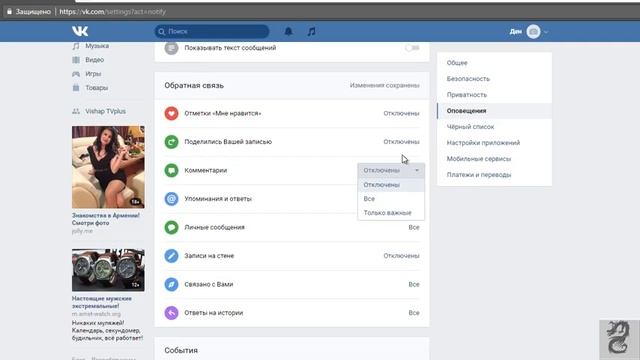640x360 pixels.
Task: Open the Чёрный список settings section
Action: click(x=494, y=127)
